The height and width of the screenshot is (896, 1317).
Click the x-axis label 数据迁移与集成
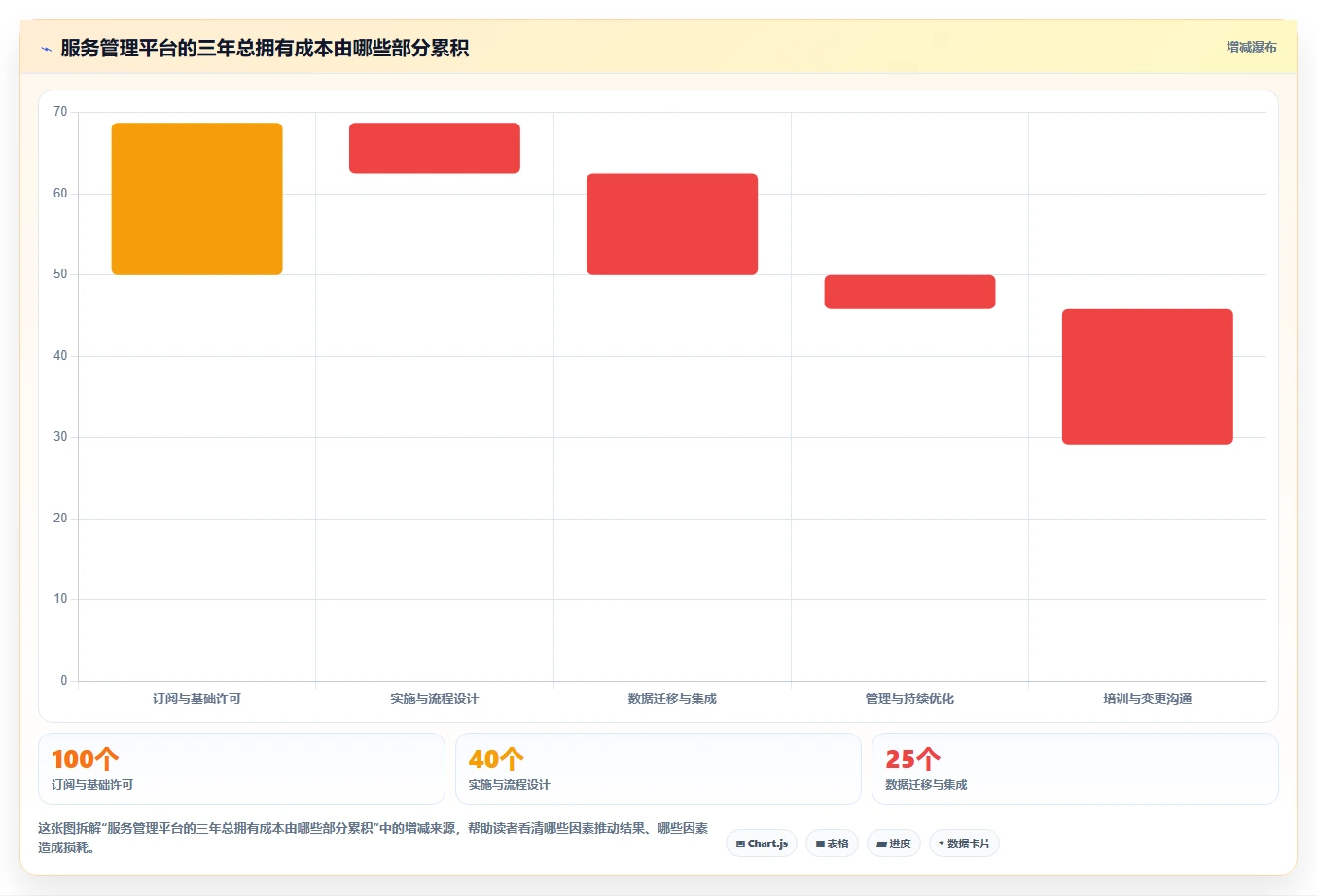[x=672, y=699]
